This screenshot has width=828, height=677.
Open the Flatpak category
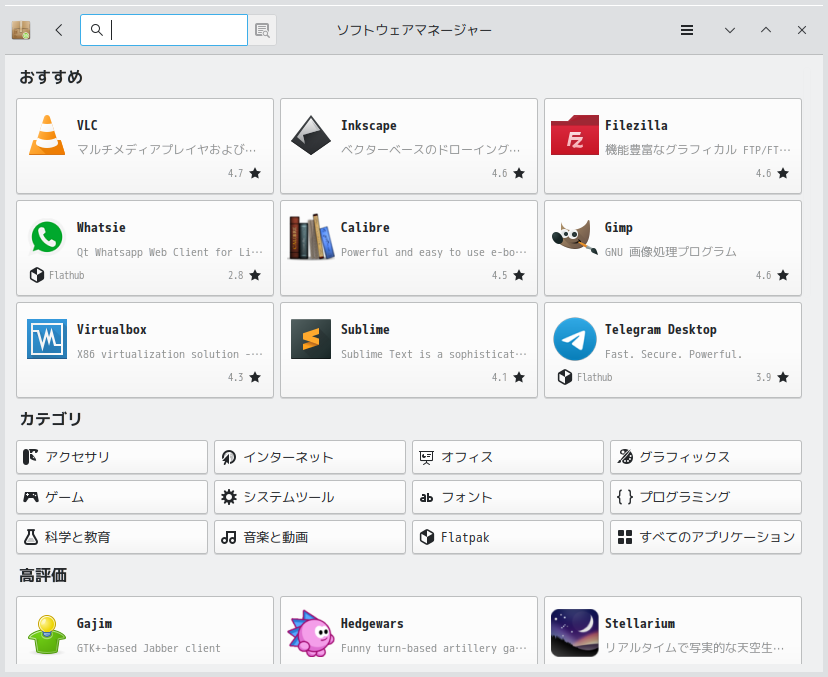point(508,537)
